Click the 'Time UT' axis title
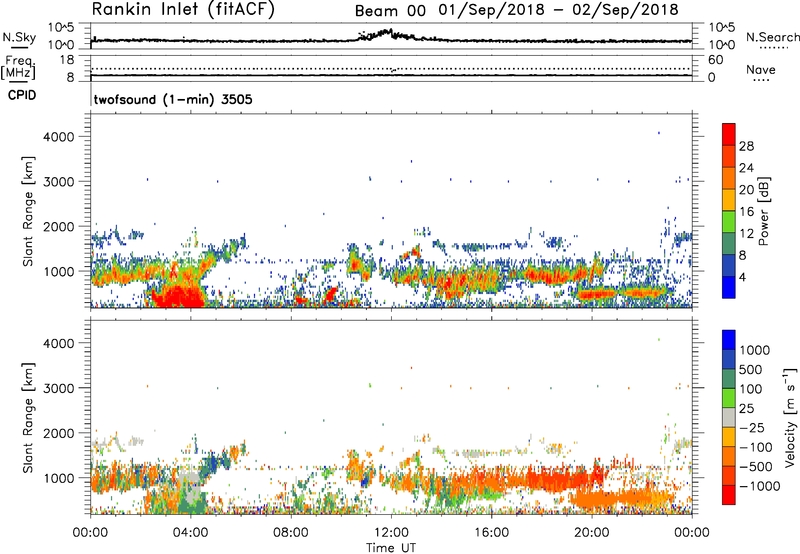Image resolution: width=800 pixels, height=554 pixels. [x=391, y=548]
